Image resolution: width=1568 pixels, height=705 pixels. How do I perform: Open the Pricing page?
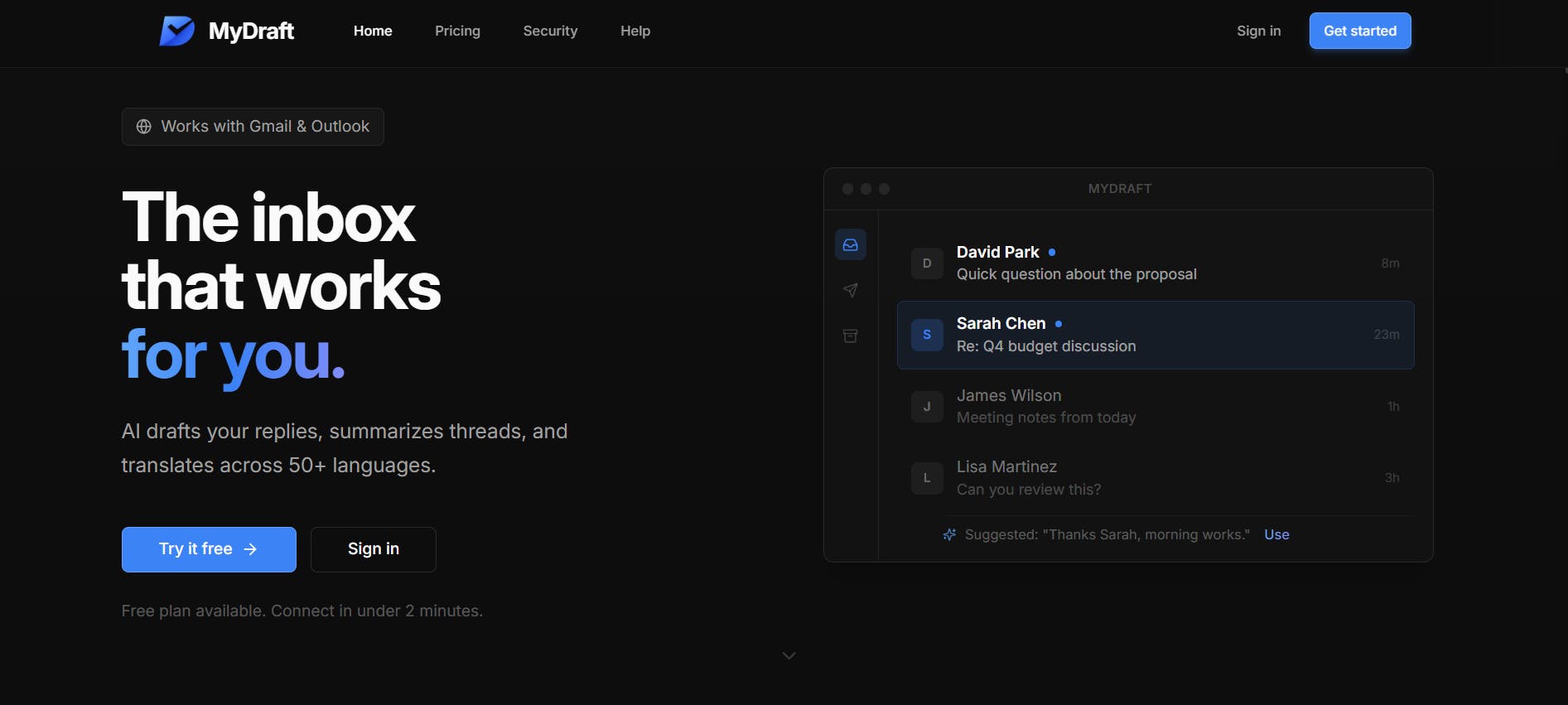click(457, 31)
